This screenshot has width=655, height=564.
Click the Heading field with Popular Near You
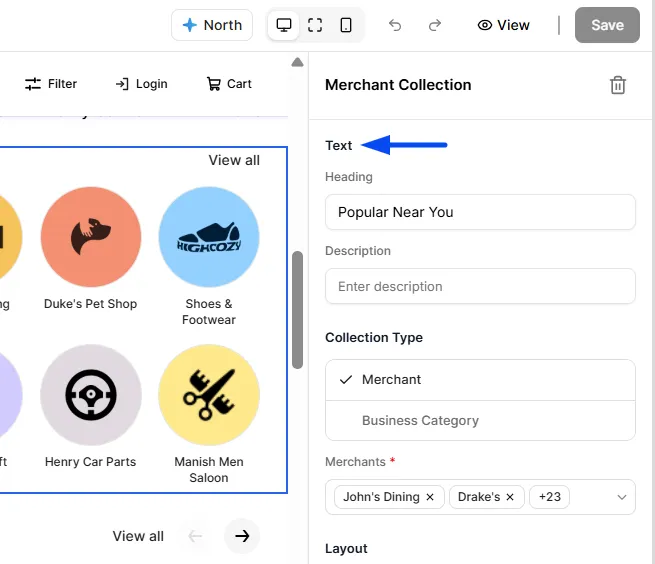(x=480, y=212)
